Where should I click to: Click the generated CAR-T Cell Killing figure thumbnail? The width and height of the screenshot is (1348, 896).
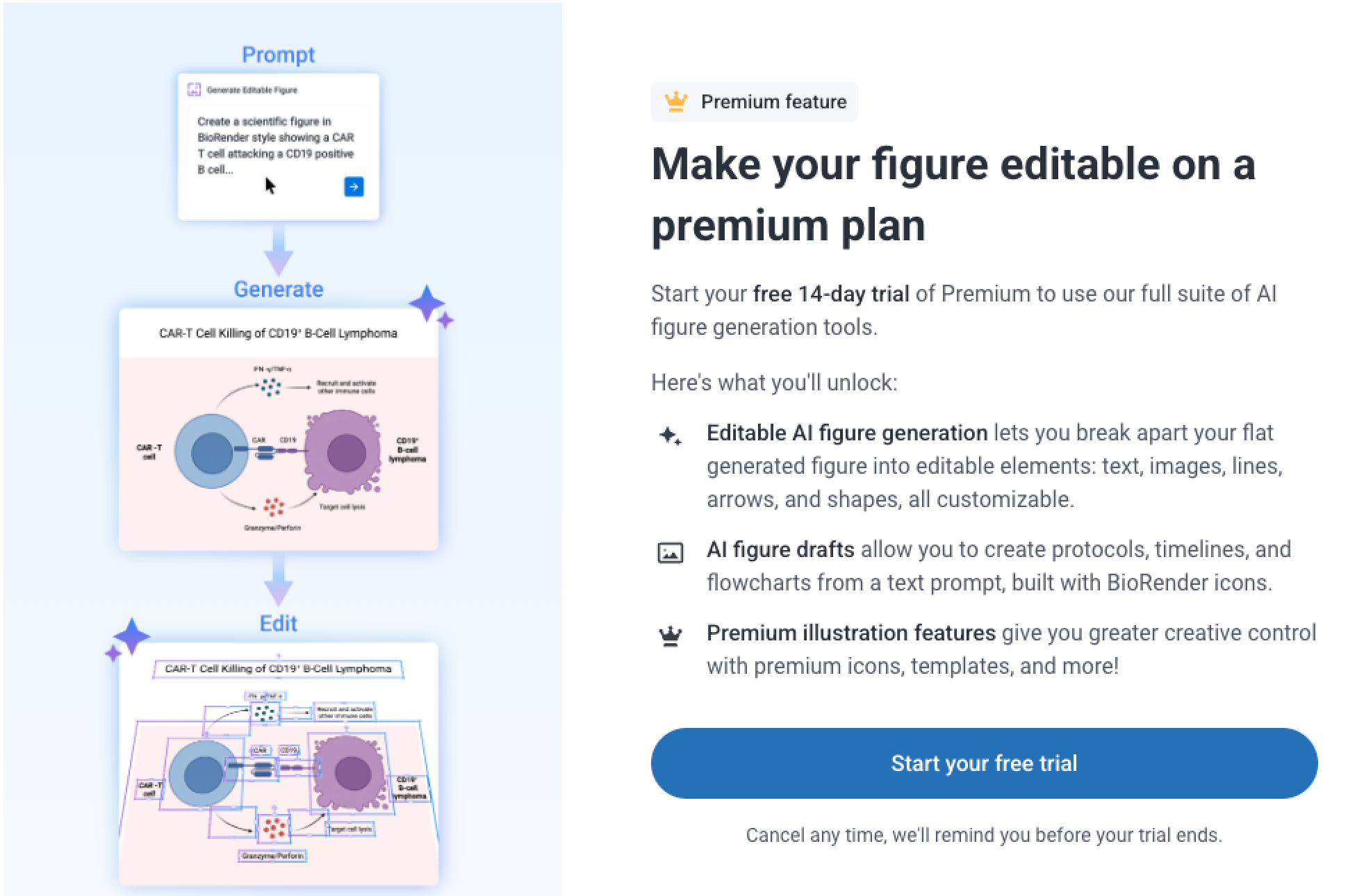(278, 429)
